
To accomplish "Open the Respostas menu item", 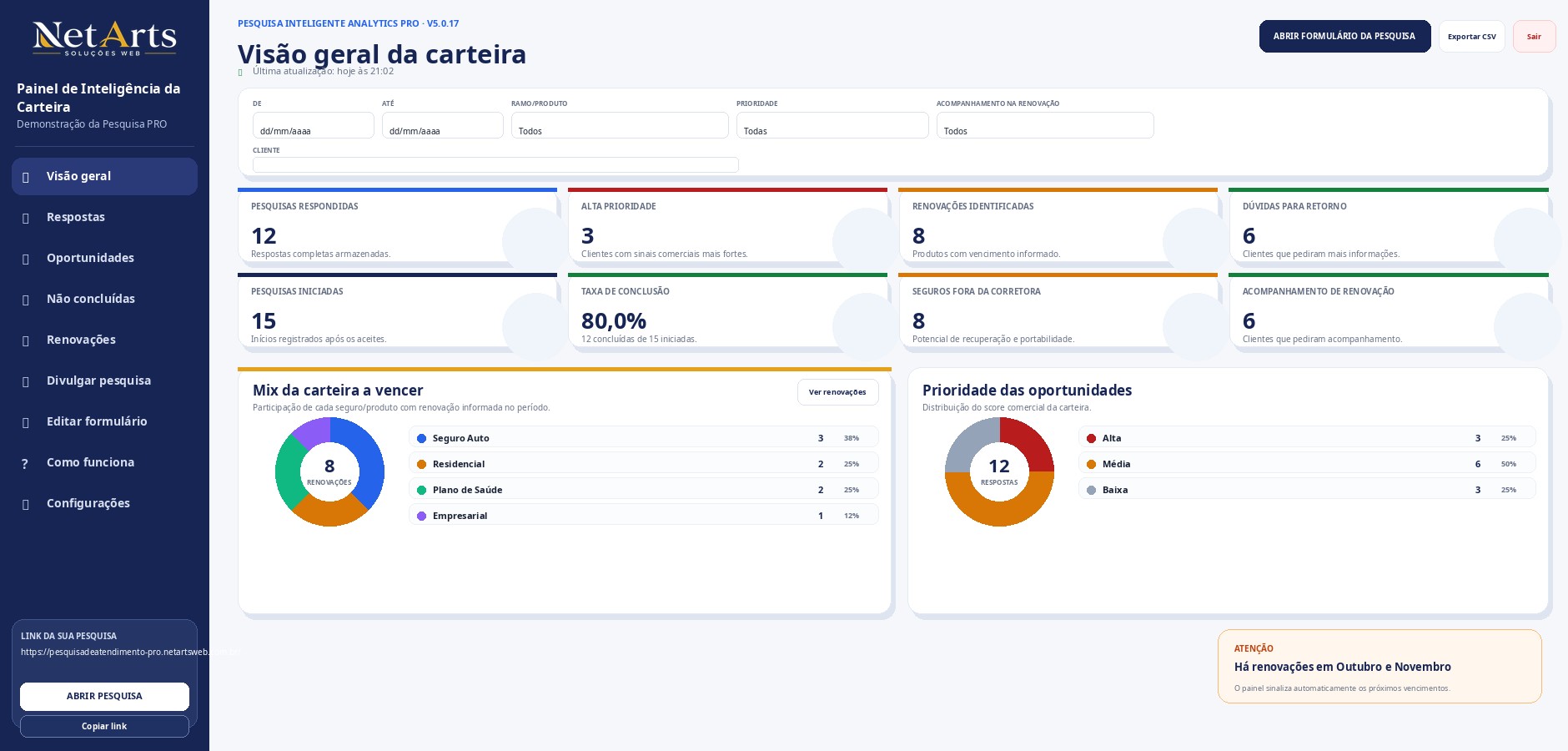I will pyautogui.click(x=104, y=217).
